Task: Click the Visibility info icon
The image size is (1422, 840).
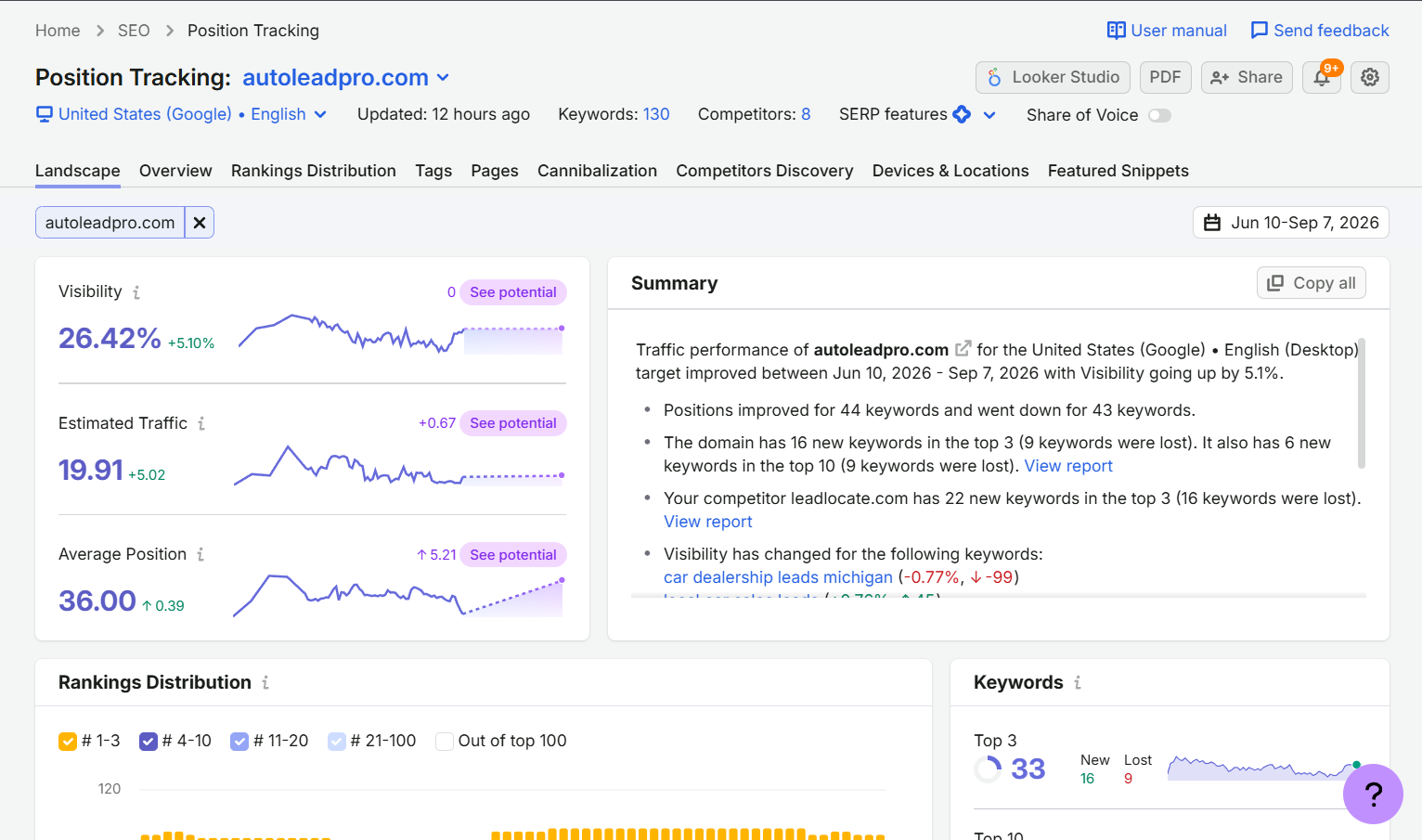Action: pyautogui.click(x=136, y=292)
